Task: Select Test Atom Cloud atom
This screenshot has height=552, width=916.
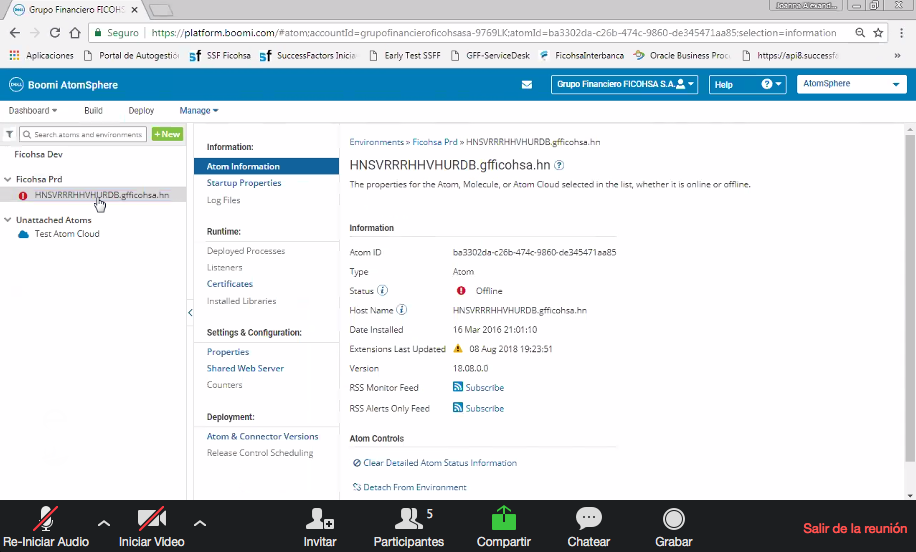Action: pos(67,234)
